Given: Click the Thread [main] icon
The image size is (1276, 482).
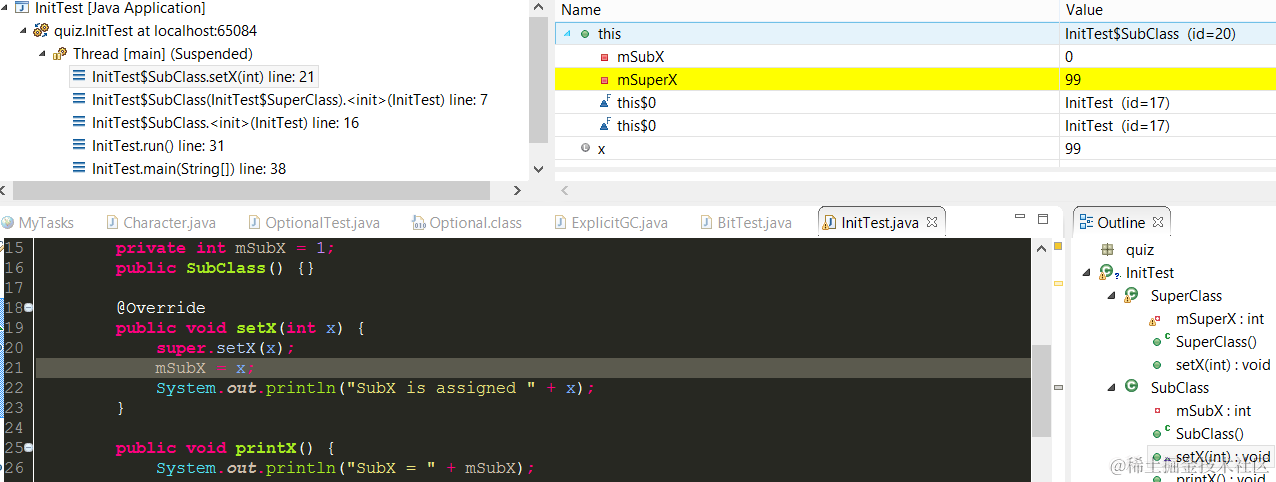Looking at the screenshot, I should point(60,53).
